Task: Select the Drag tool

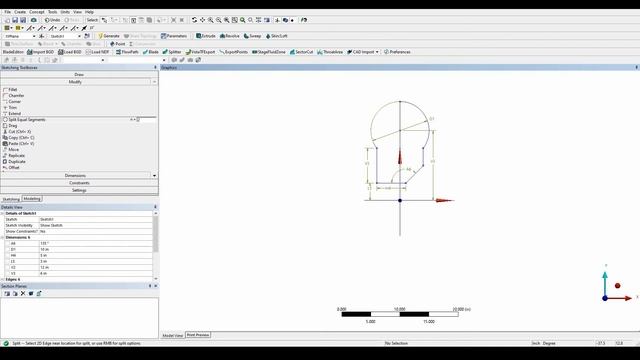Action: point(10,126)
